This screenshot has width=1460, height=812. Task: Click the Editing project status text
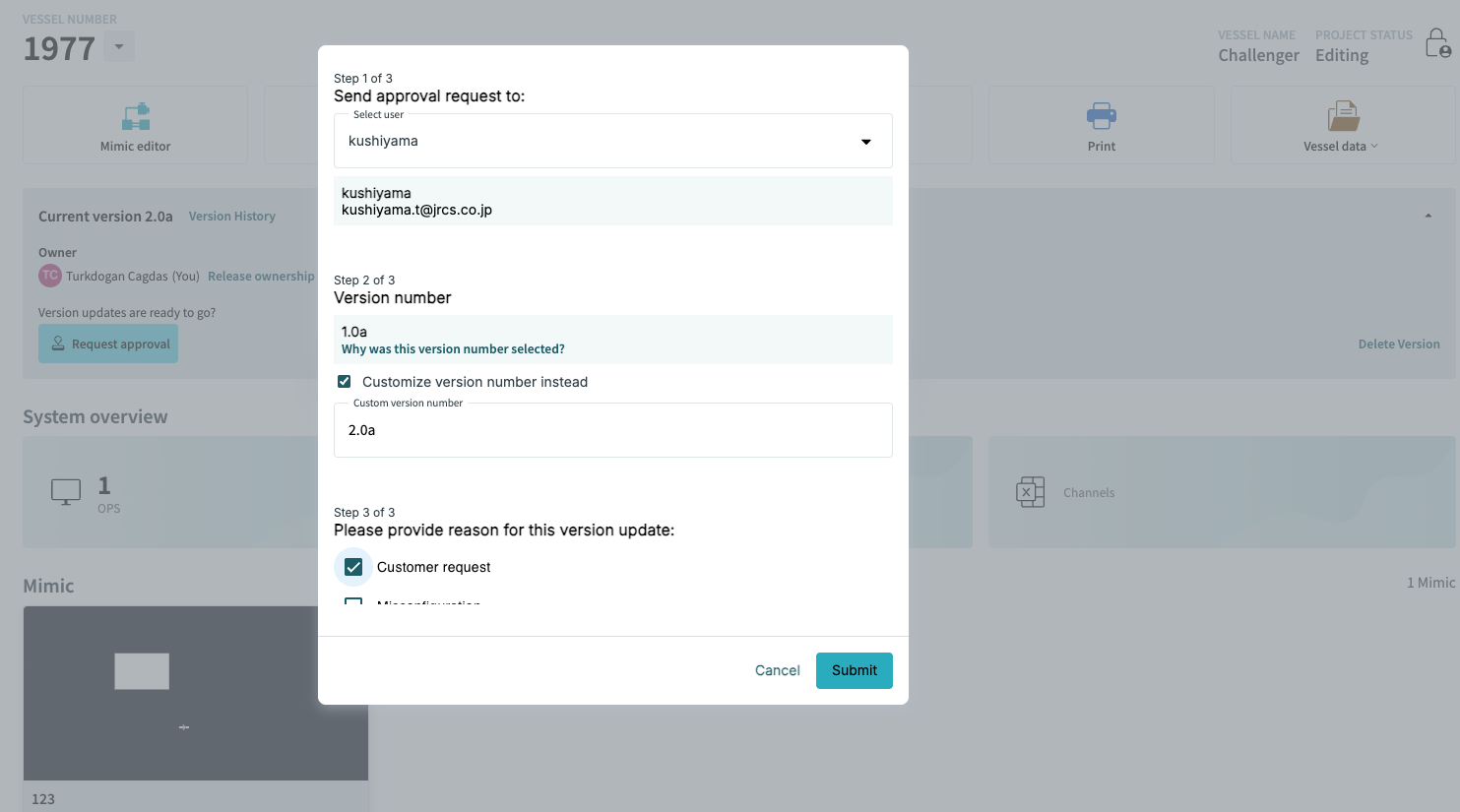pos(1342,55)
